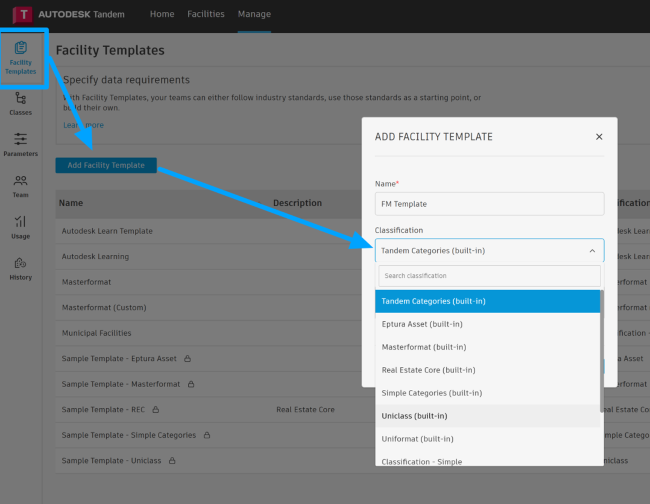The image size is (650, 504).
Task: Click the Search classification field
Action: [x=490, y=276]
